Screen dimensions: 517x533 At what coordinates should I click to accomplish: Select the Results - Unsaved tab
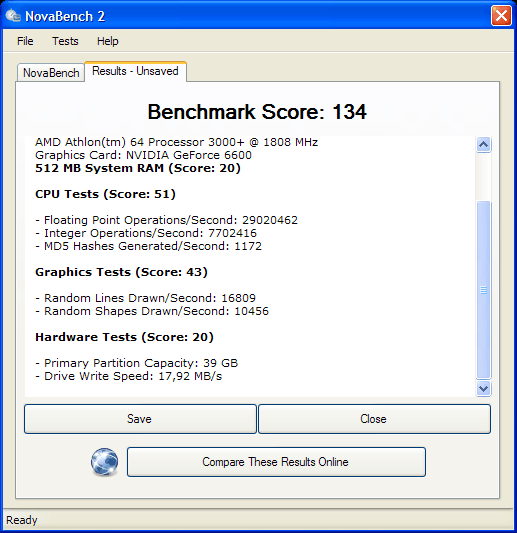[x=135, y=71]
